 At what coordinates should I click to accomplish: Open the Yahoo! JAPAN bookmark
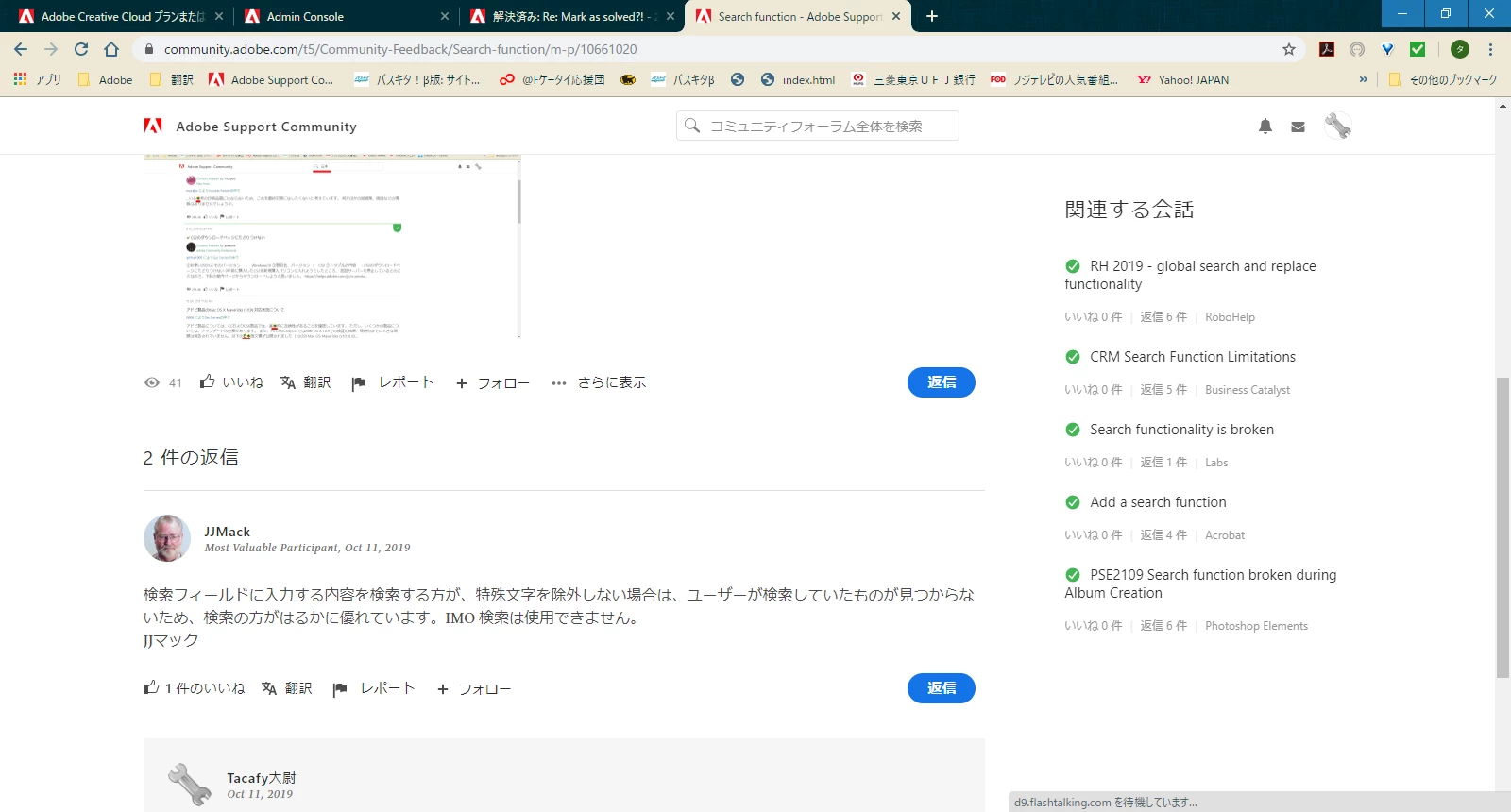[x=1182, y=80]
